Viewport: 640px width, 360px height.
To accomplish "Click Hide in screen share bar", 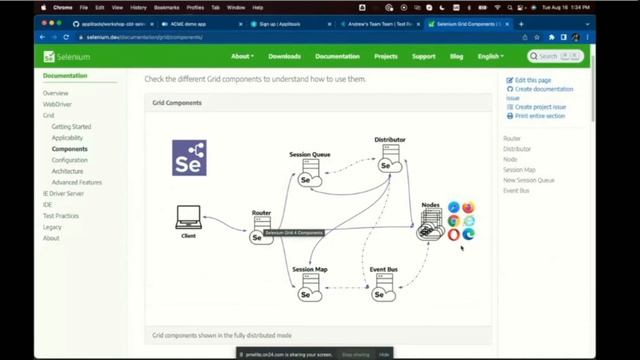I will coord(384,355).
